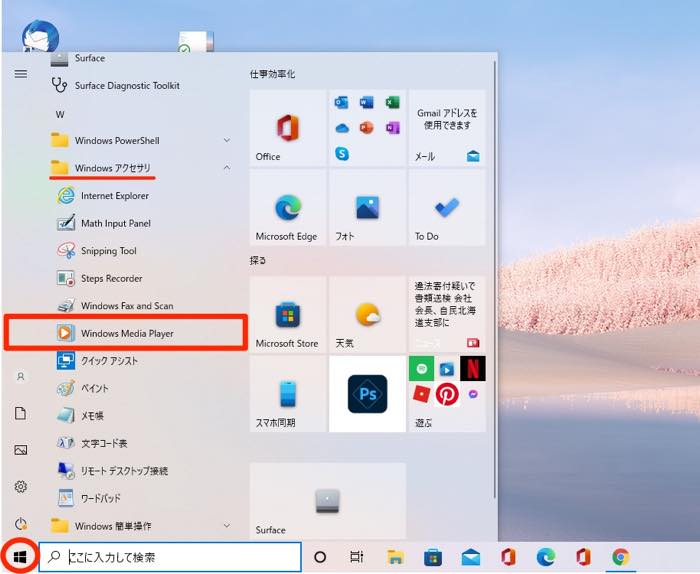Image resolution: width=700 pixels, height=574 pixels.
Task: Open the Pinterest icon in 遊ぶ tile
Action: (x=447, y=394)
